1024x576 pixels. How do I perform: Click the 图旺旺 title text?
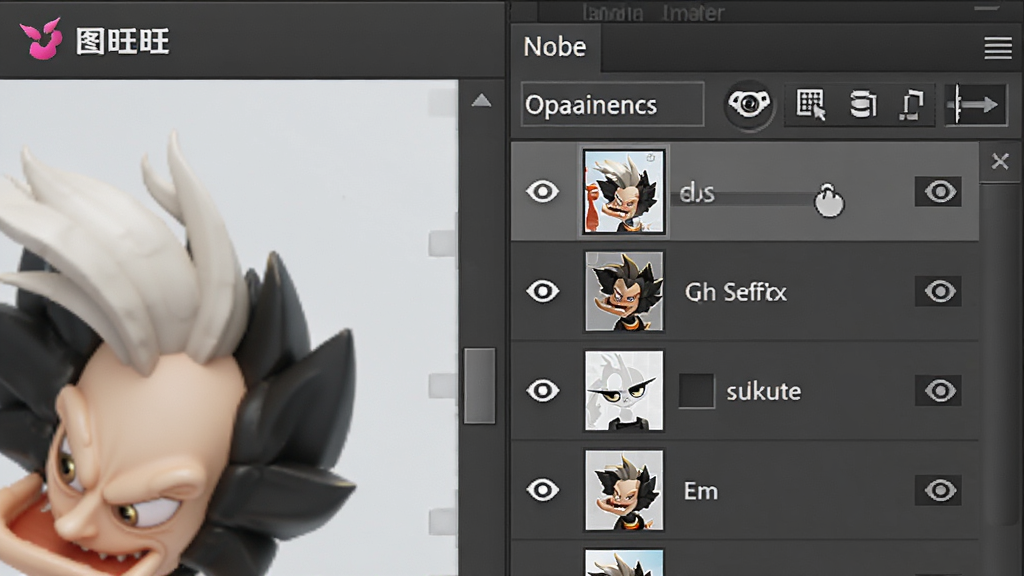(x=122, y=41)
